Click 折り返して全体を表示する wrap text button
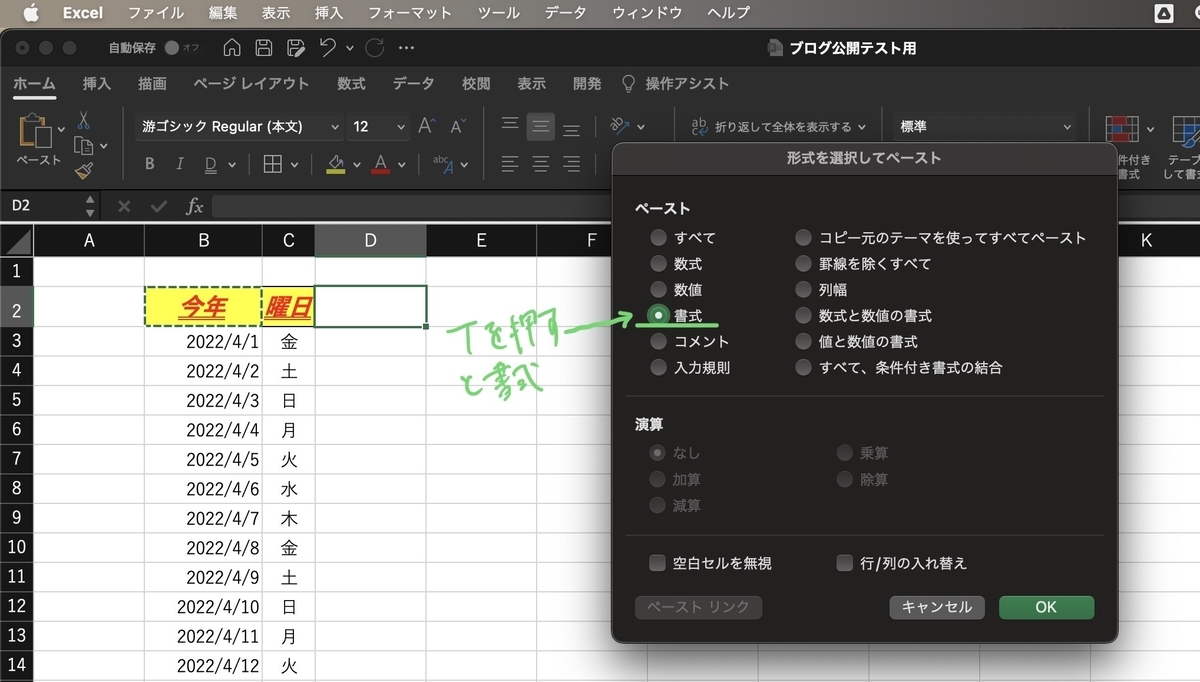 tap(778, 127)
